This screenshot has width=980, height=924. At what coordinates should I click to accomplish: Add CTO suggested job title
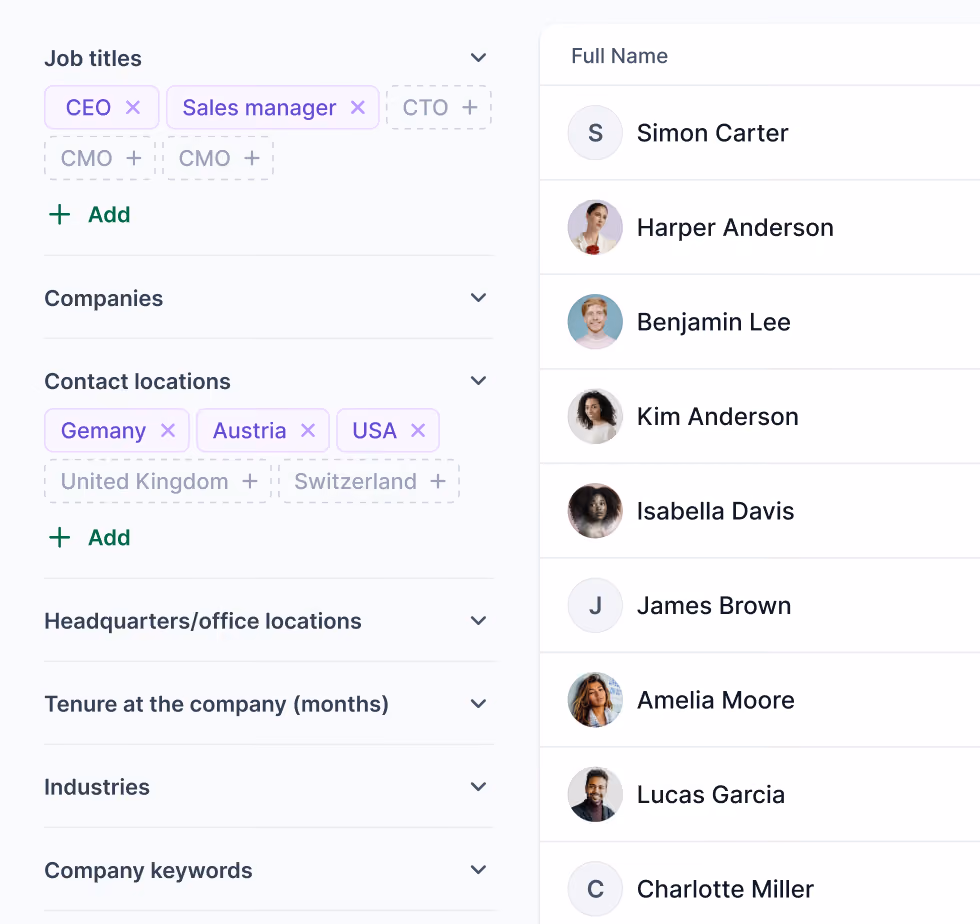pyautogui.click(x=439, y=108)
